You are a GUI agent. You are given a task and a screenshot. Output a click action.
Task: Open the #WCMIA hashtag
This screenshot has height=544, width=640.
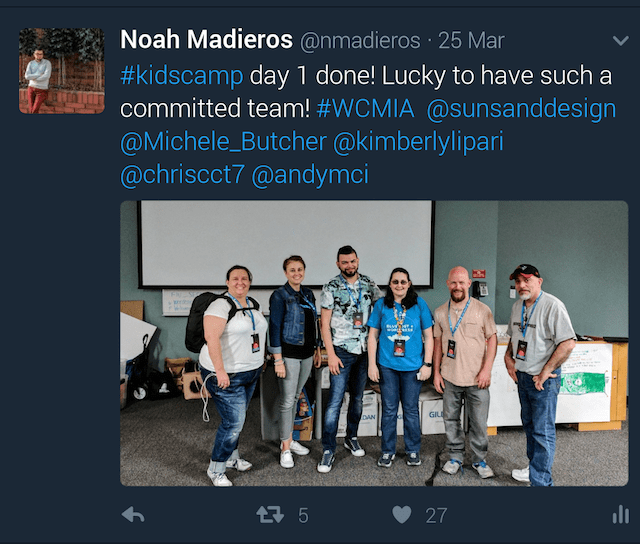(365, 109)
